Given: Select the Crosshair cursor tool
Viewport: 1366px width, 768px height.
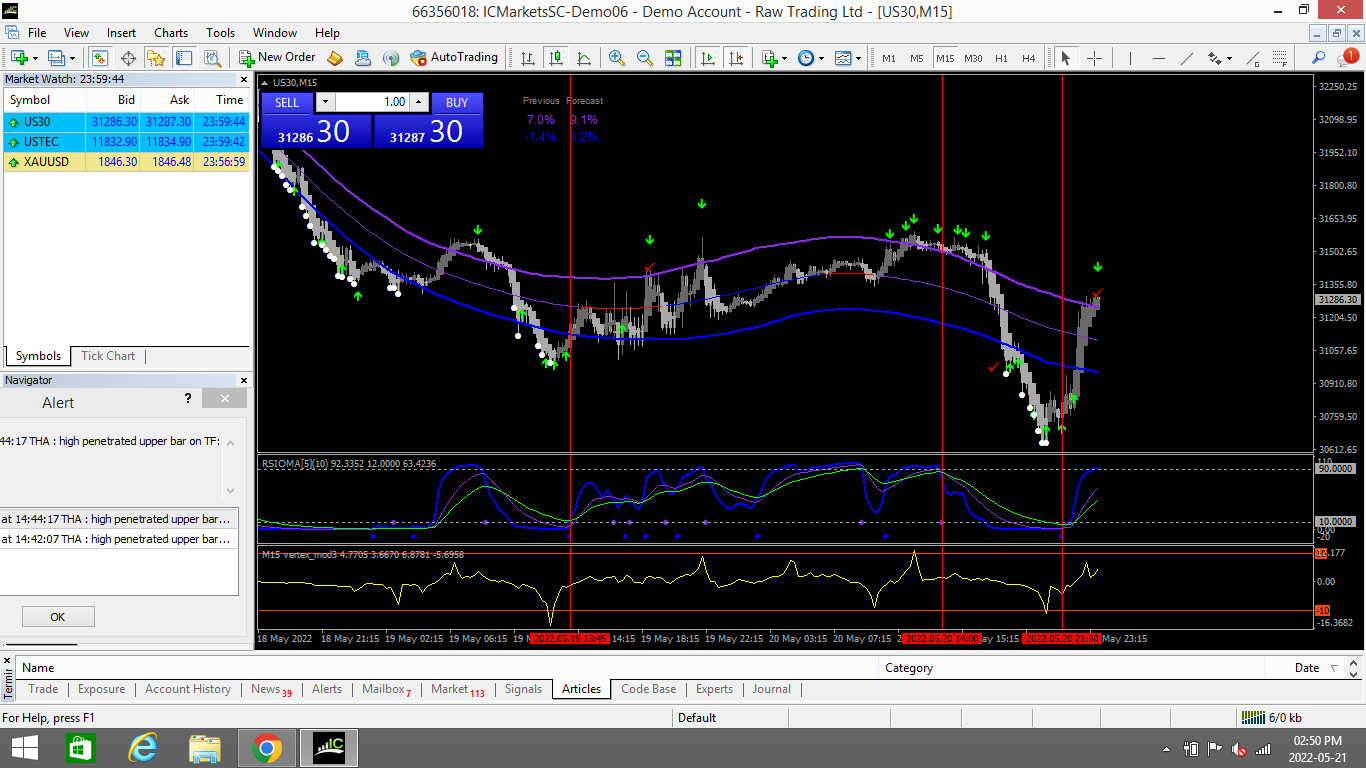Looking at the screenshot, I should 1094,58.
